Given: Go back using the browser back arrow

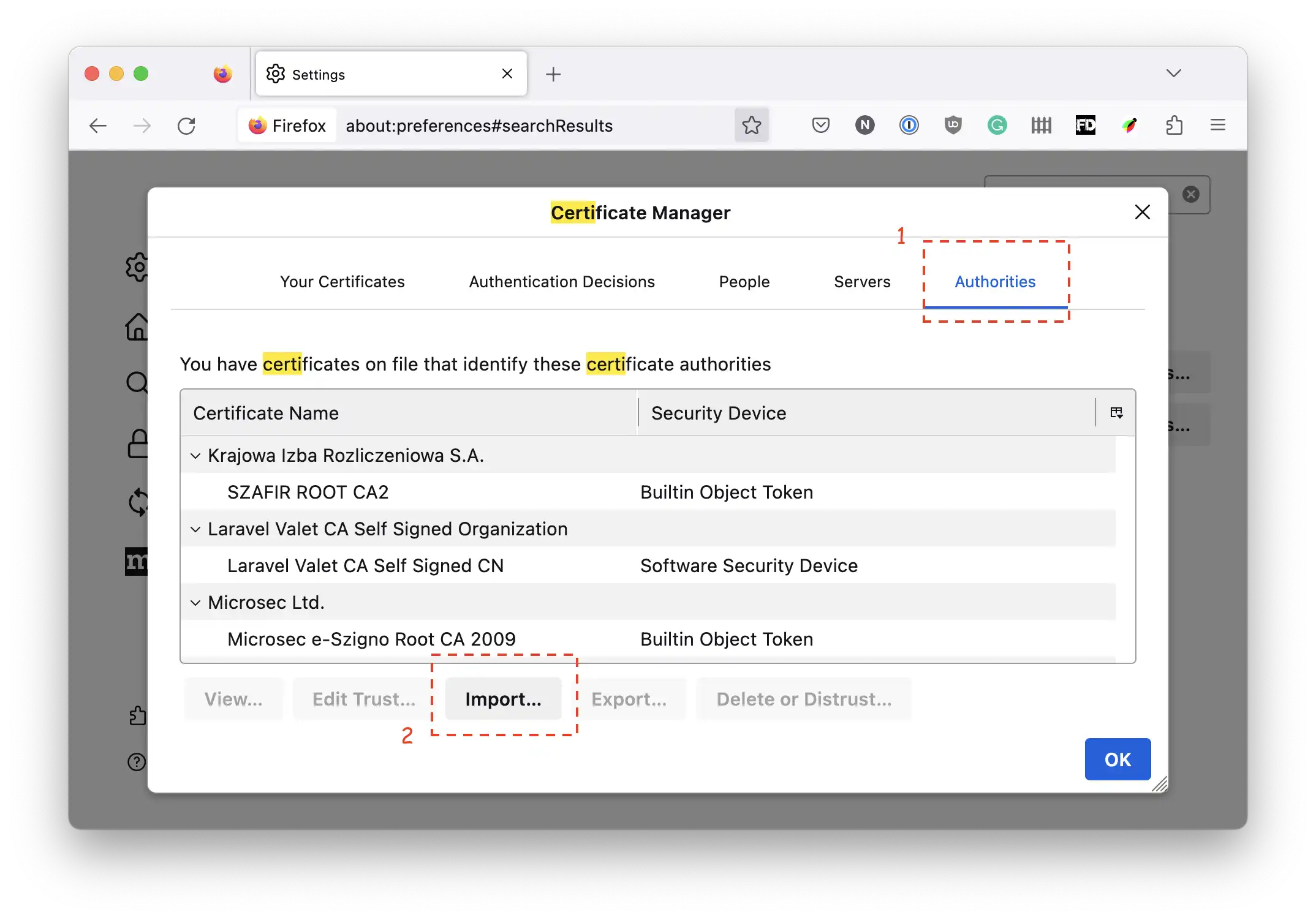Looking at the screenshot, I should click(98, 126).
